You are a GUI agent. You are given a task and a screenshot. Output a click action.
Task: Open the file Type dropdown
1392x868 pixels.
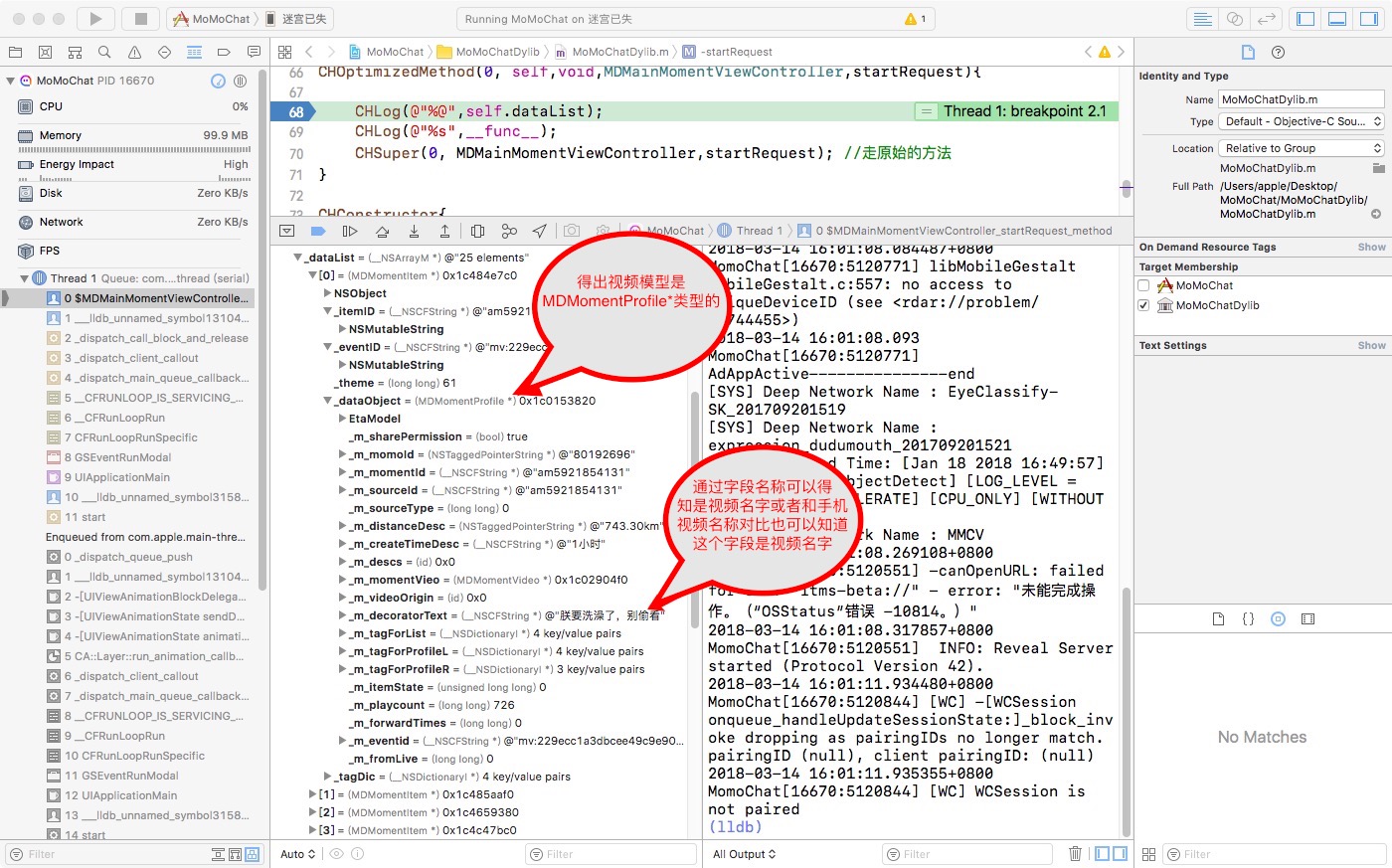coord(1302,121)
